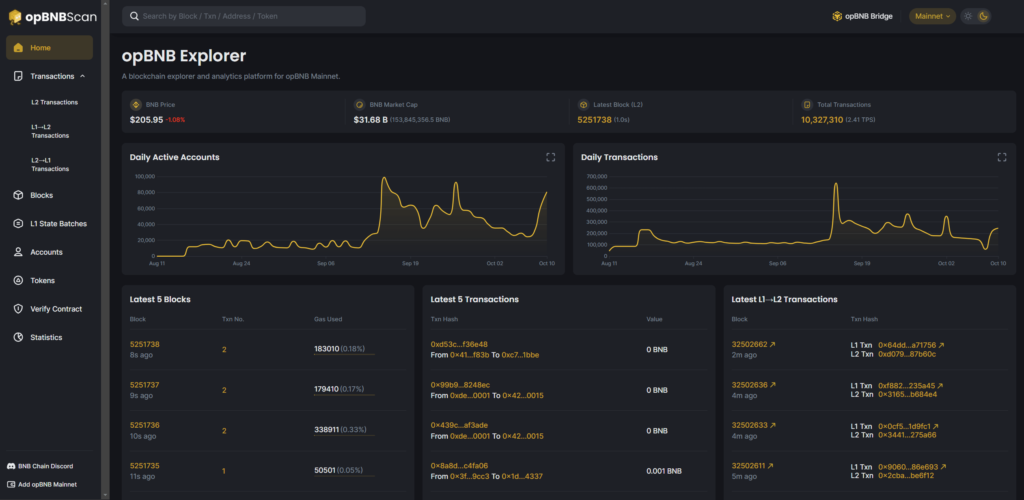Open L2→L1 Transactions in the sidebar
Viewport: 1024px width, 500px height.
[50, 164]
